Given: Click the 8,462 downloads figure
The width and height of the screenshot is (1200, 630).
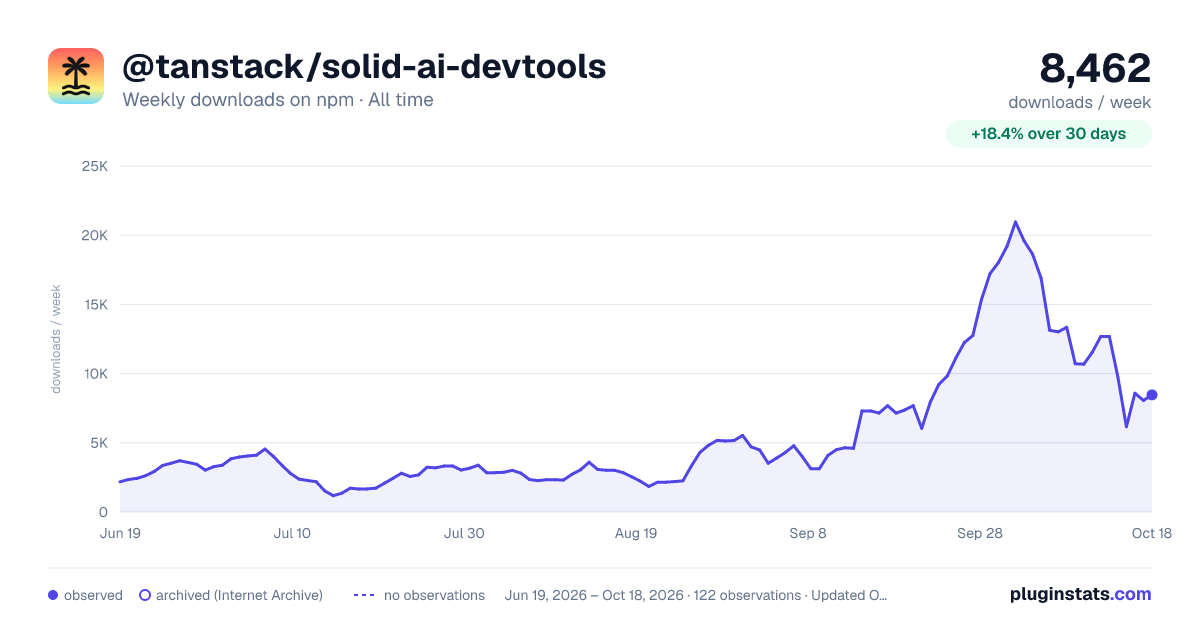Looking at the screenshot, I should coord(1096,68).
